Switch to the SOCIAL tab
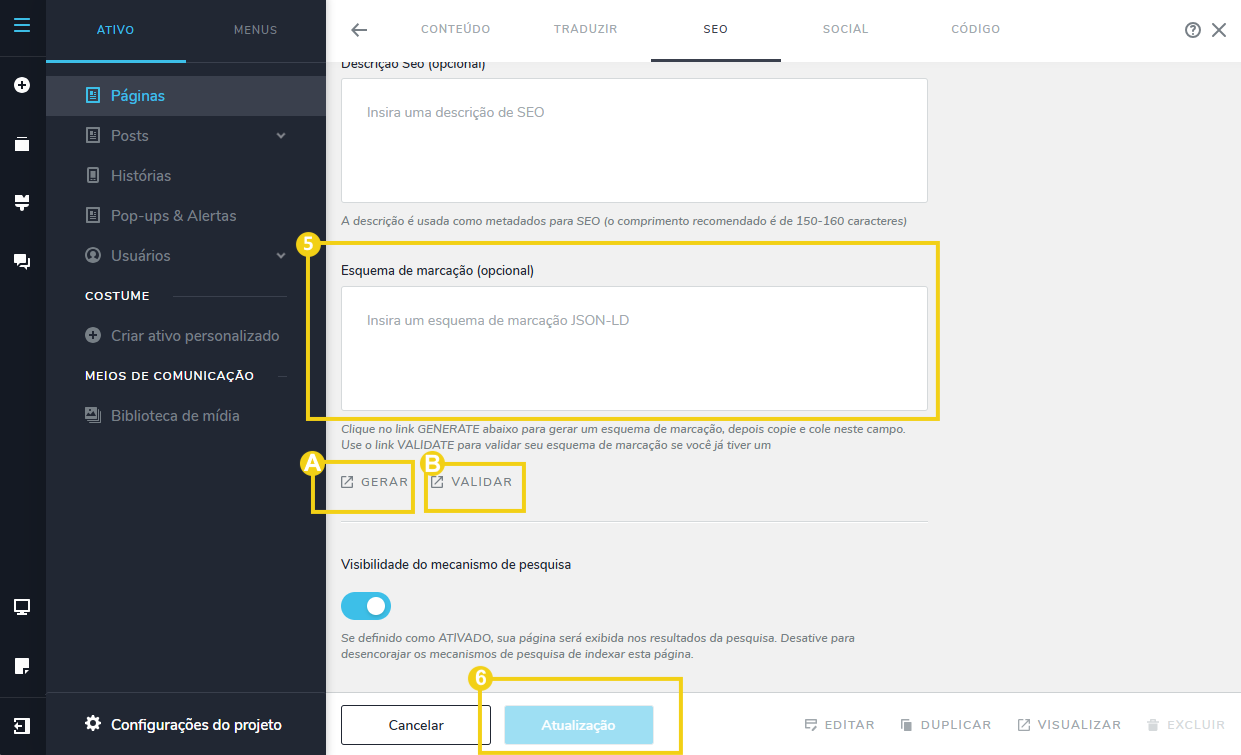 tap(845, 30)
